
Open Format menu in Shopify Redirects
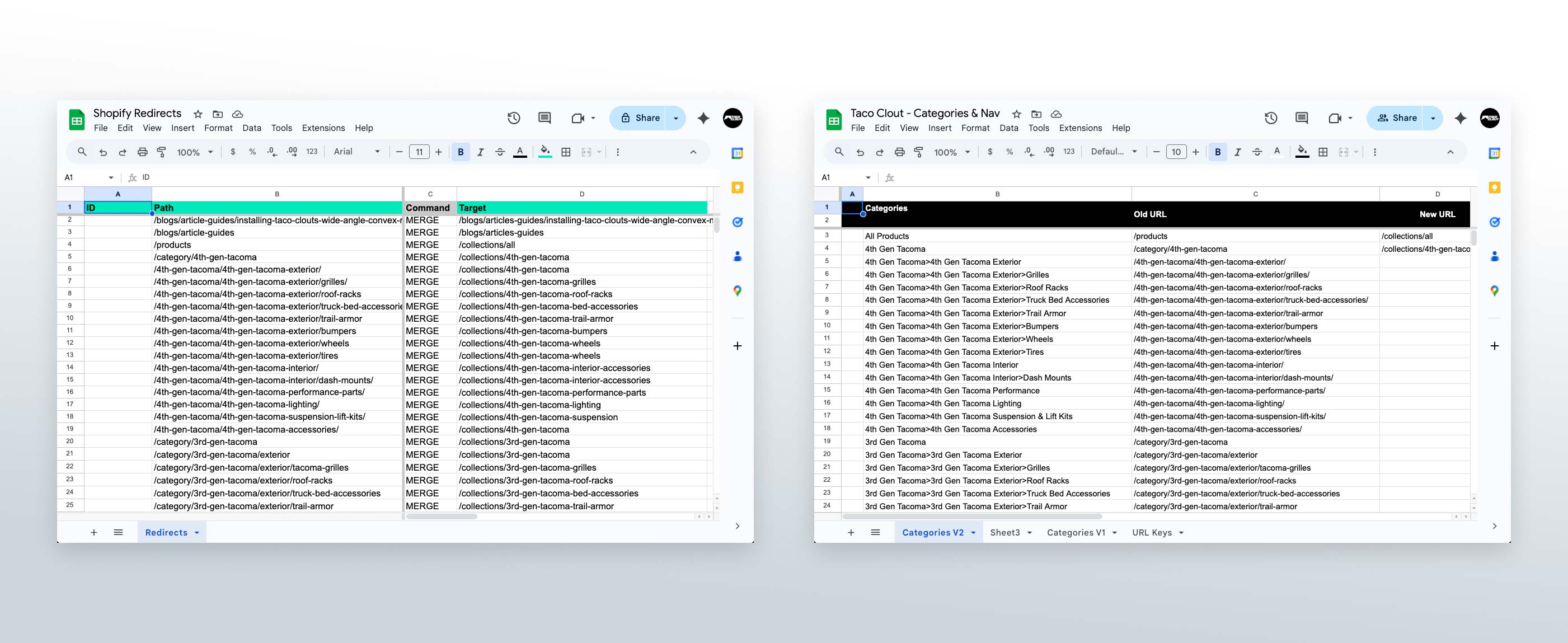click(x=218, y=128)
